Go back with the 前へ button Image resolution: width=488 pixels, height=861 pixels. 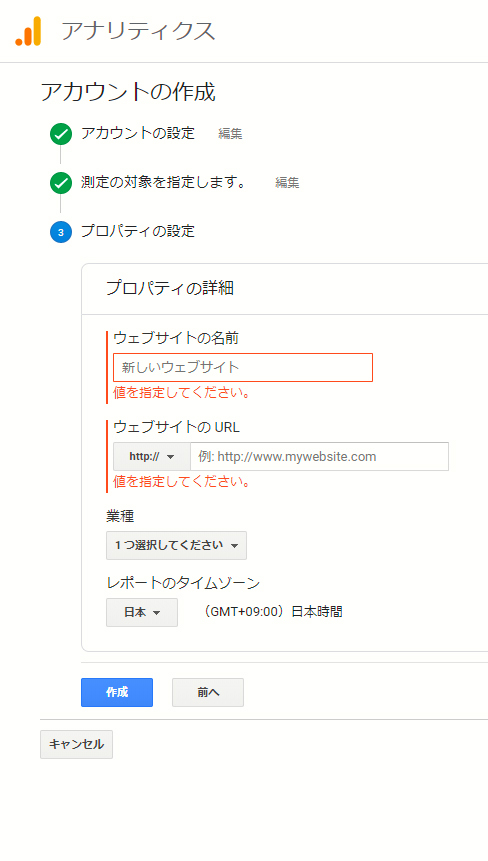click(x=208, y=692)
